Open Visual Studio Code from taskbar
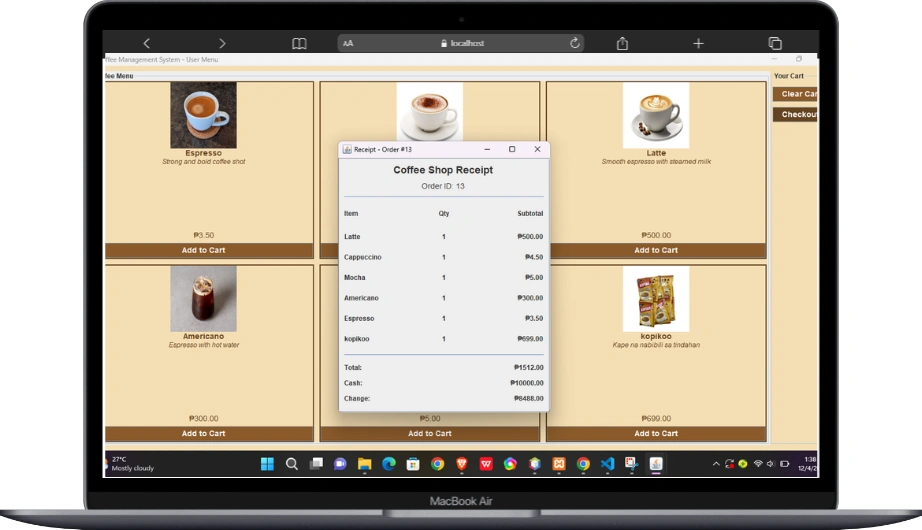Image resolution: width=922 pixels, height=530 pixels. click(607, 464)
